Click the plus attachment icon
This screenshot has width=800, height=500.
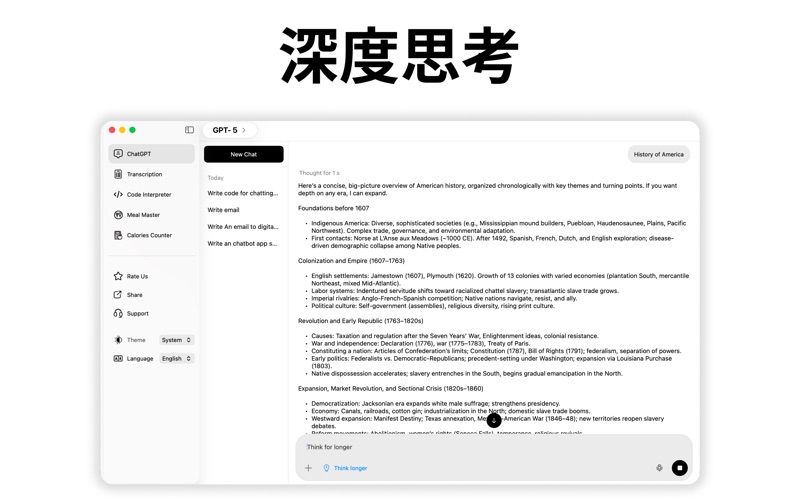[x=308, y=468]
